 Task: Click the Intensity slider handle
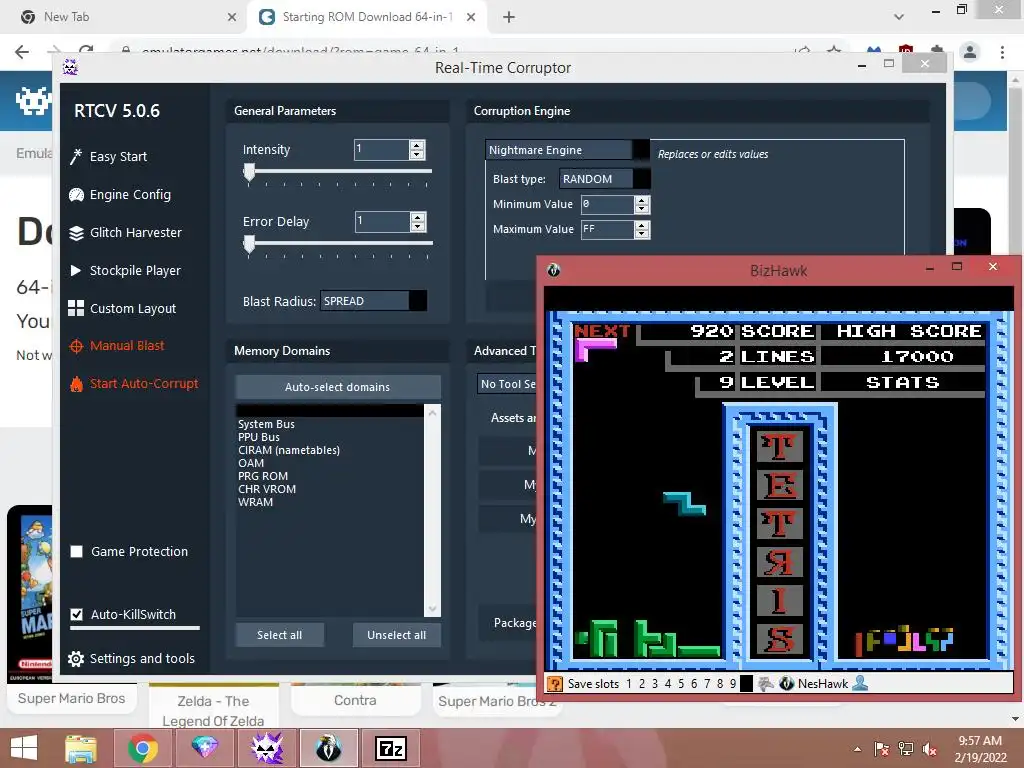click(249, 172)
